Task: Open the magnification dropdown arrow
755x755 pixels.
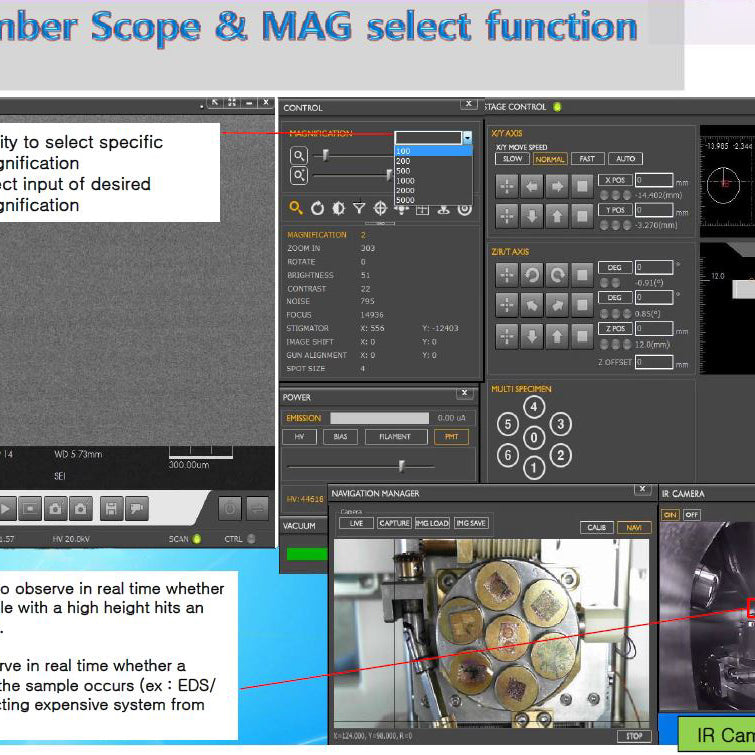Action: click(467, 138)
